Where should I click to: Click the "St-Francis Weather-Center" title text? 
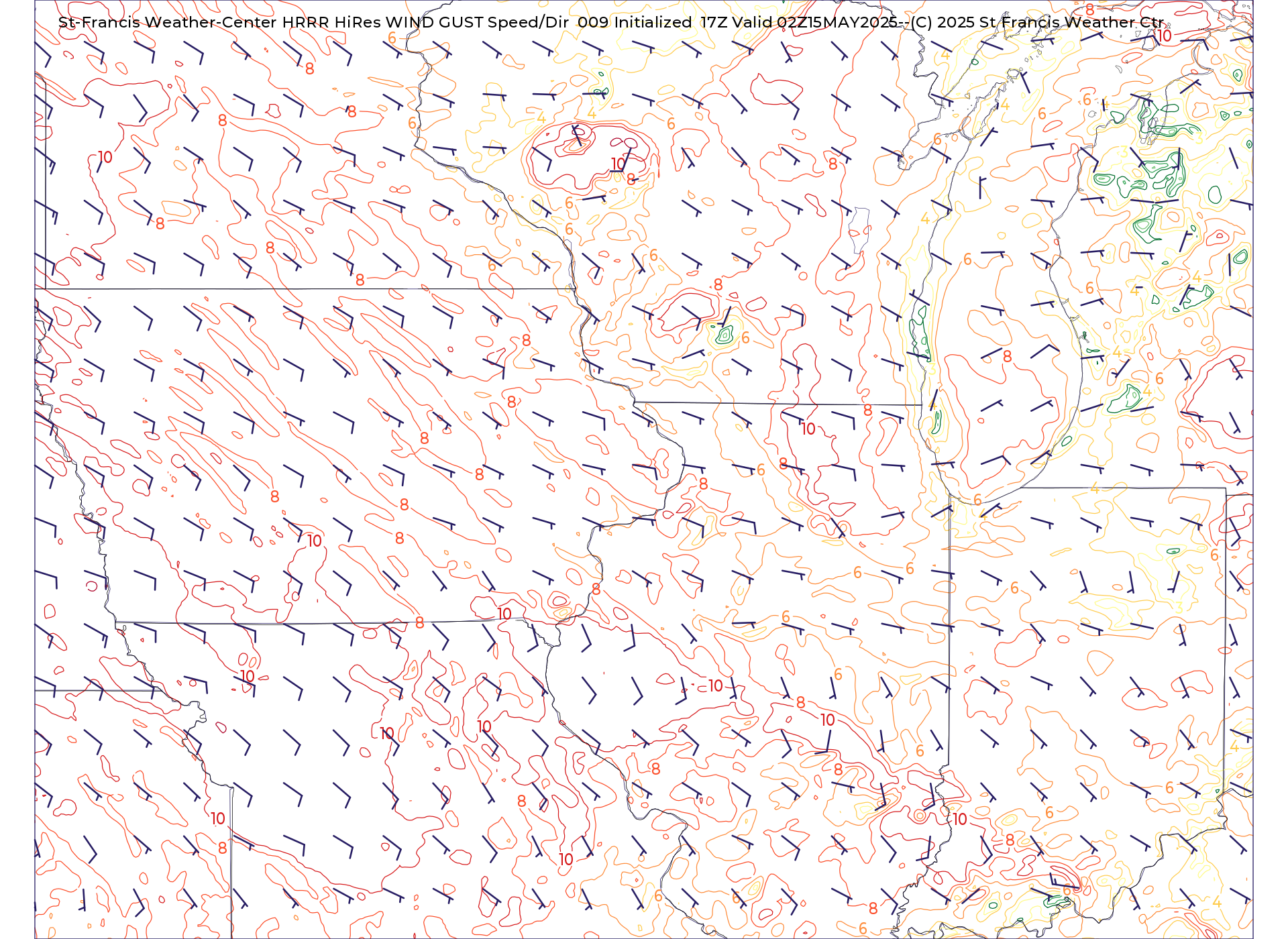point(168,22)
